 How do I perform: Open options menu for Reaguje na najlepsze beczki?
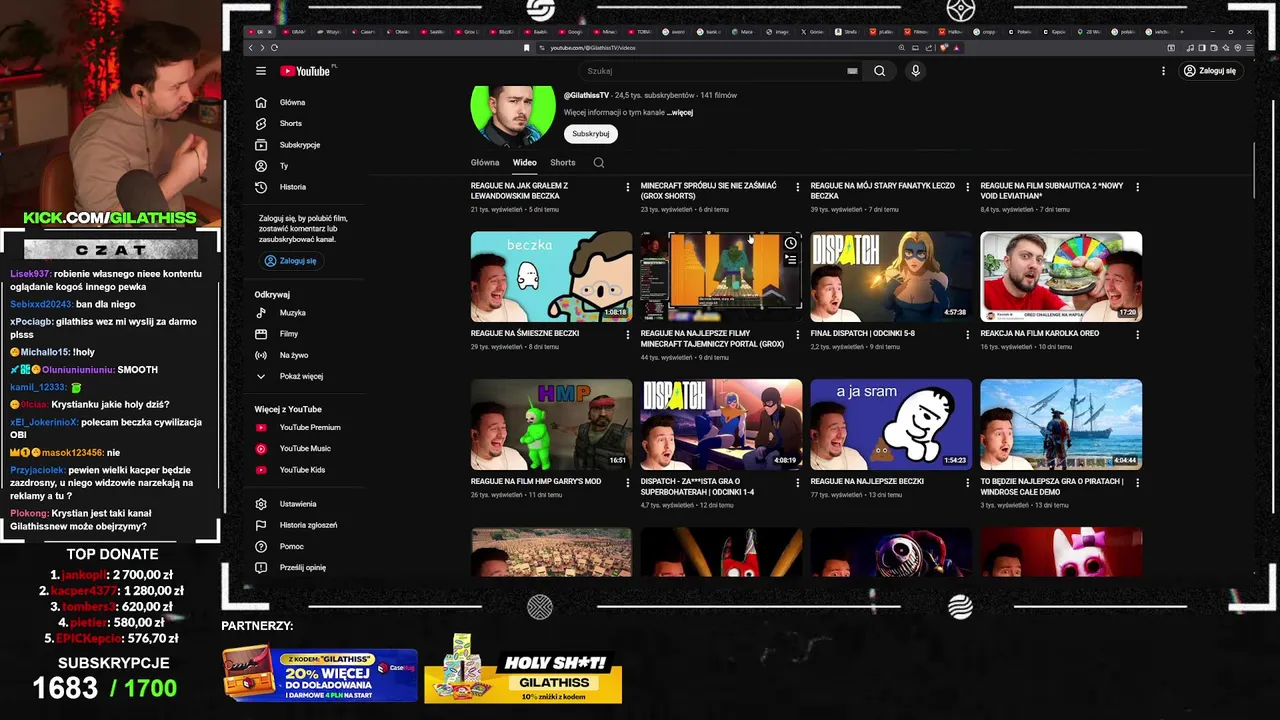pos(967,483)
